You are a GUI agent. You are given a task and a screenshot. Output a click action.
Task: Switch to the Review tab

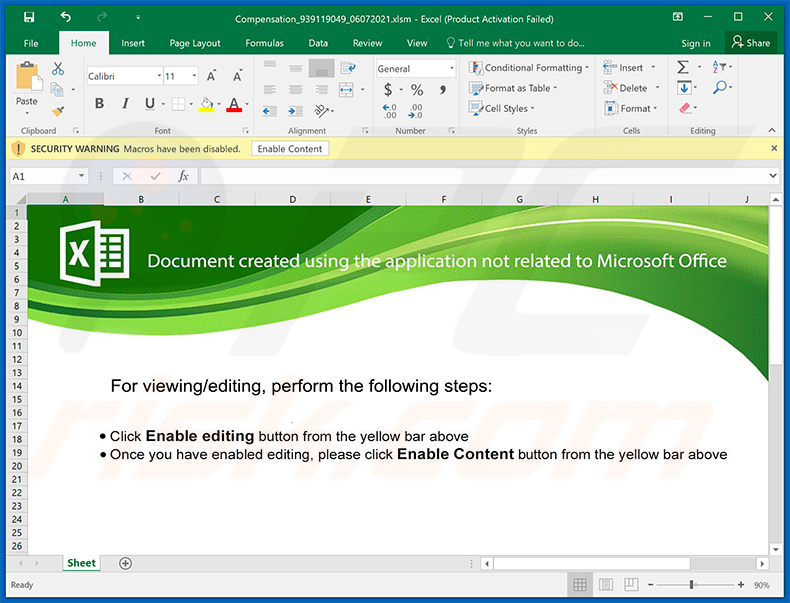367,43
